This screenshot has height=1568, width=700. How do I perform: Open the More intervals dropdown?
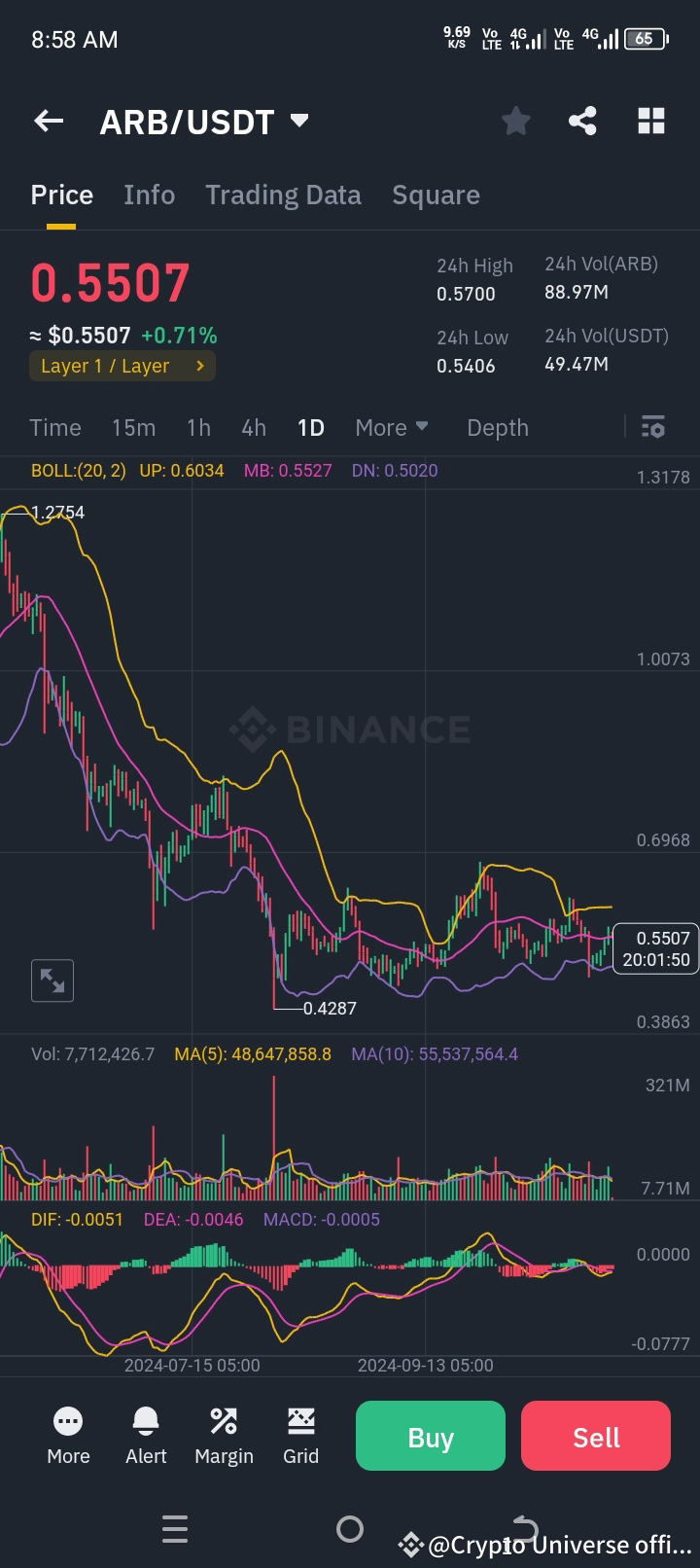pyautogui.click(x=391, y=427)
